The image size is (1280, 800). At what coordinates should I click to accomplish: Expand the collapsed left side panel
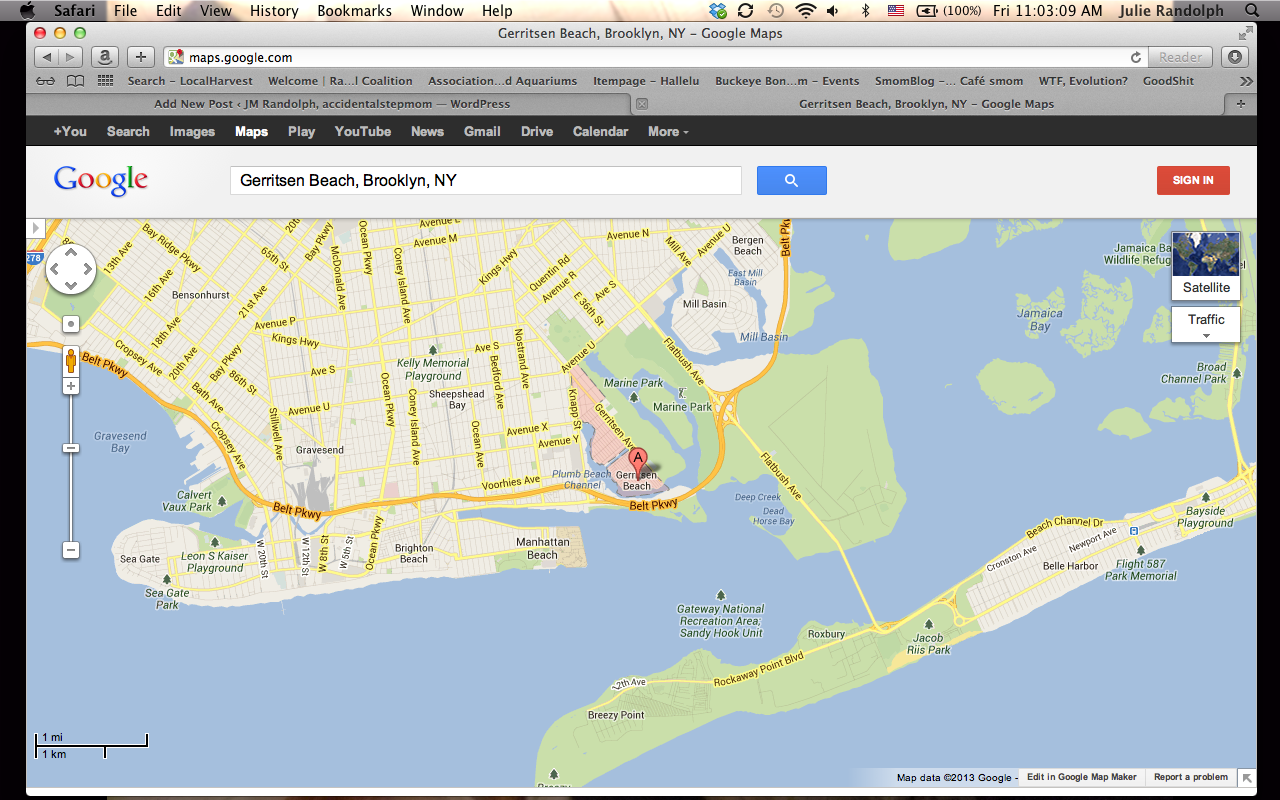point(36,228)
